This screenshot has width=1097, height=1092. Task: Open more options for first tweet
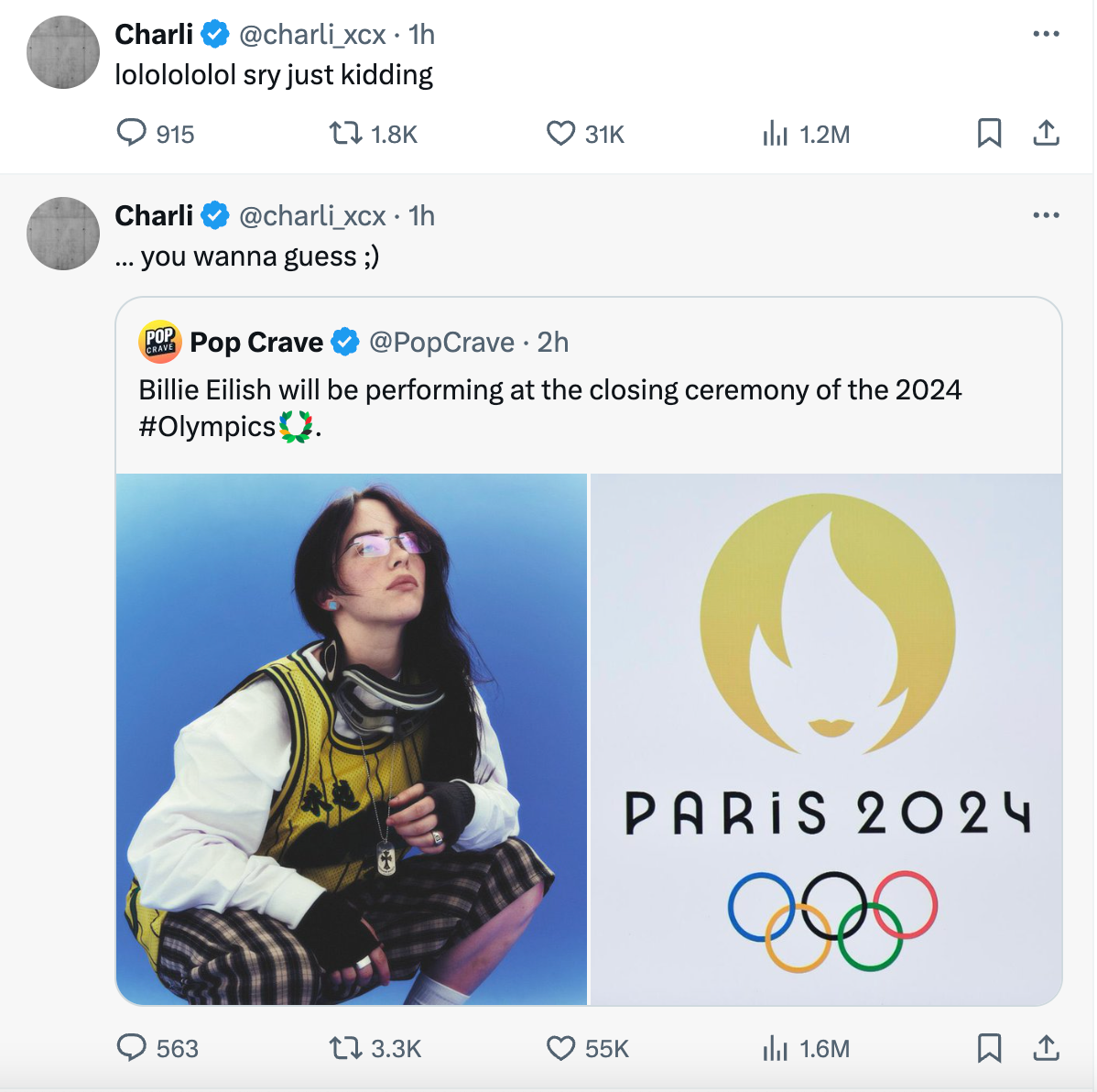tap(1046, 34)
